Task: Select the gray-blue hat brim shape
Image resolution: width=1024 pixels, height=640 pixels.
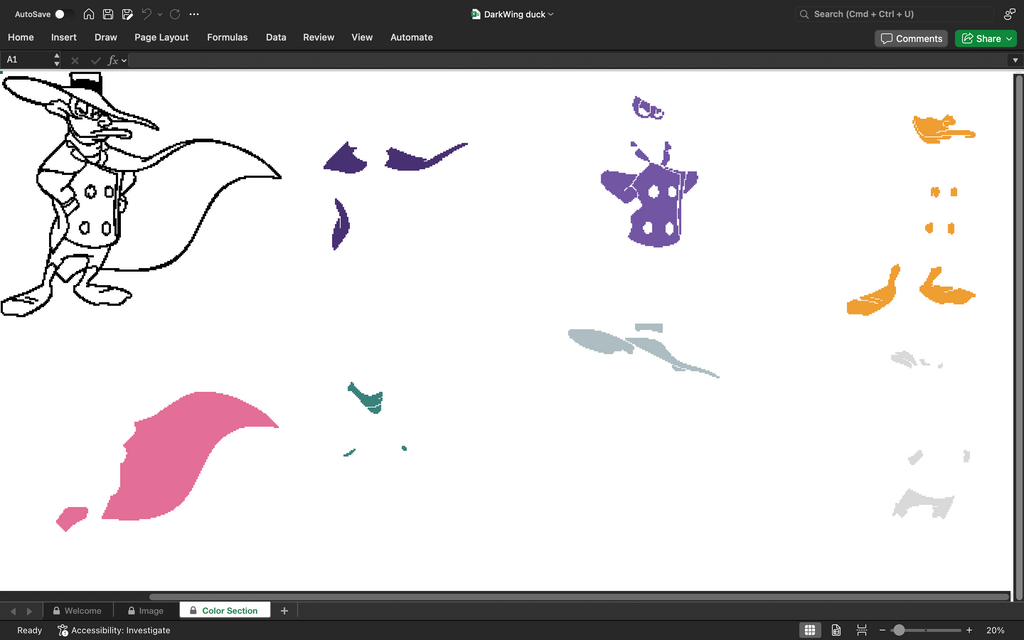Action: coord(643,350)
